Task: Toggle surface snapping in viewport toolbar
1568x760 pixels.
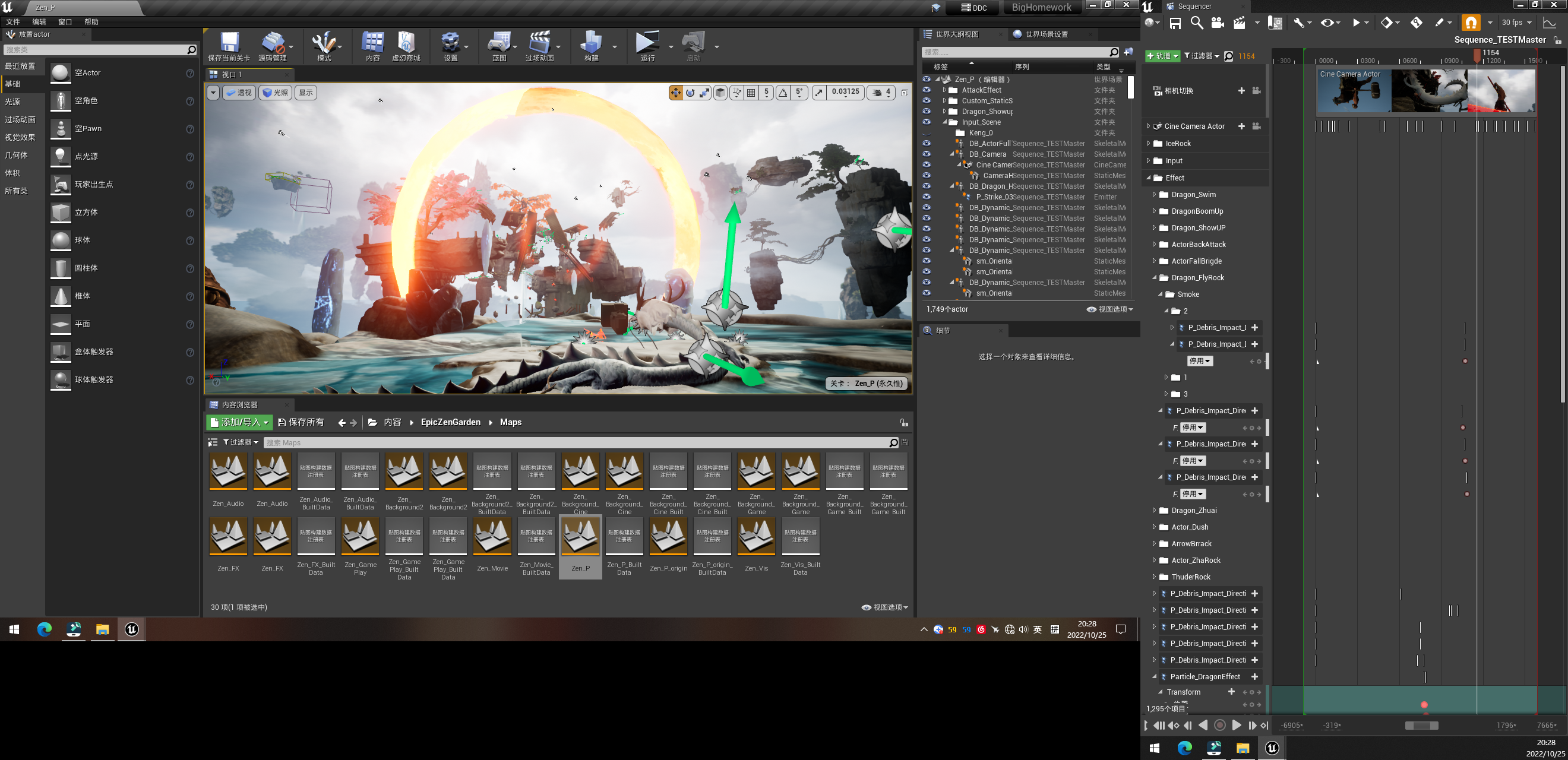Action: pyautogui.click(x=736, y=93)
